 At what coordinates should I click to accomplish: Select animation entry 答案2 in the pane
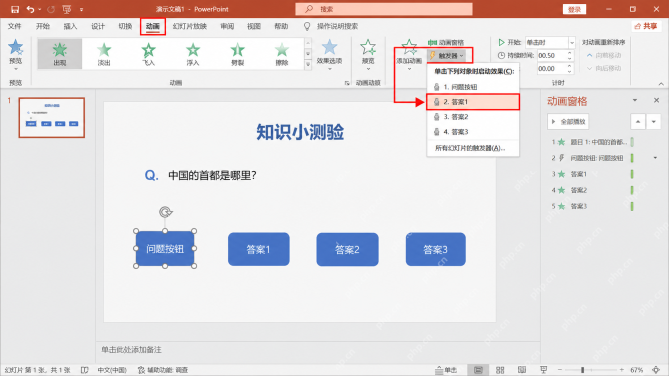pyautogui.click(x=592, y=190)
